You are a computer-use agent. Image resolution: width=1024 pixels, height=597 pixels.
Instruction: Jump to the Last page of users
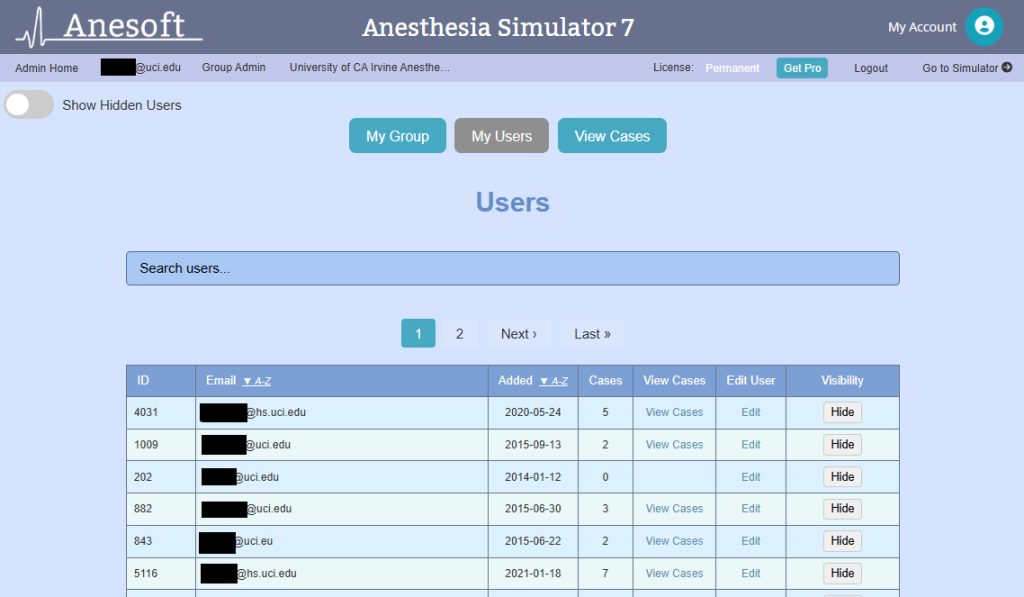[x=592, y=333]
